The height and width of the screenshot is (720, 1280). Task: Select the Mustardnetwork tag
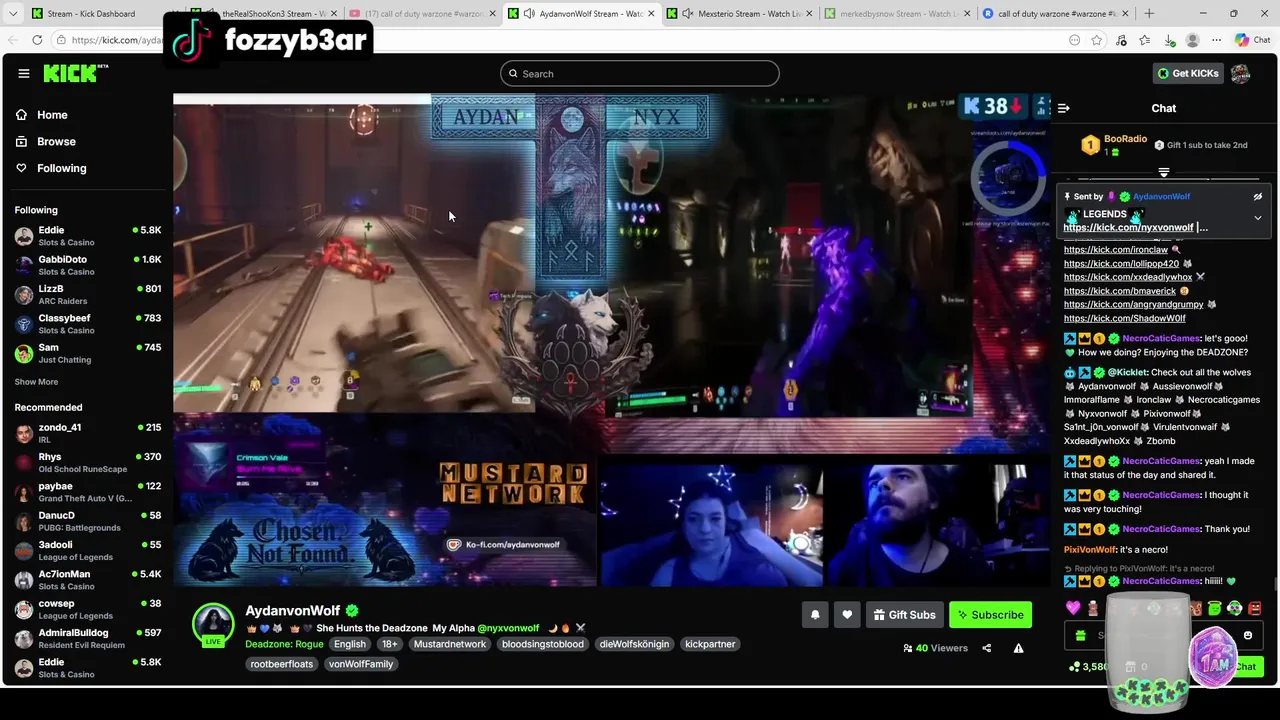click(x=450, y=644)
